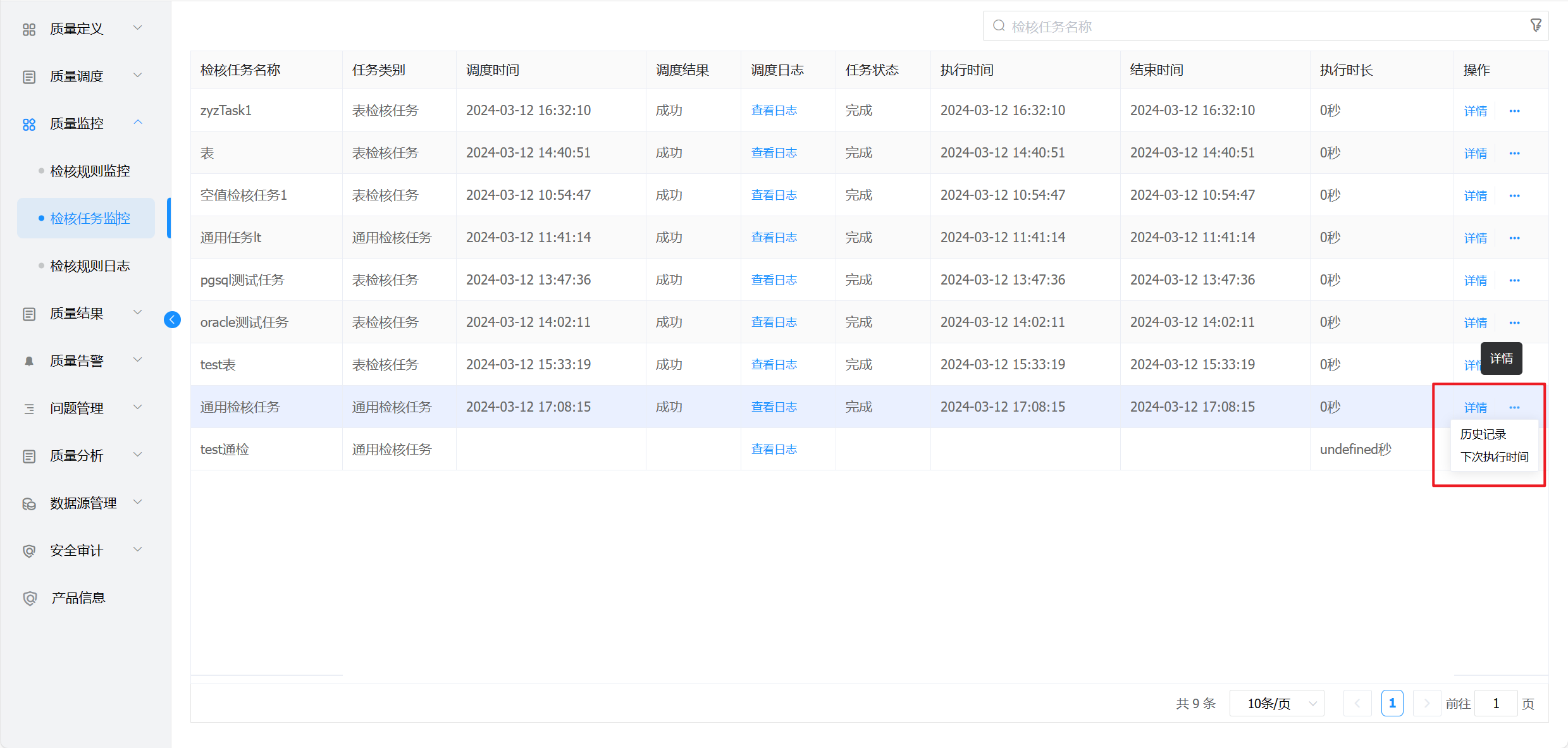This screenshot has width=1568, height=748.
Task: Click ellipsis icon in oracle测试任务 row
Action: coord(1514,323)
